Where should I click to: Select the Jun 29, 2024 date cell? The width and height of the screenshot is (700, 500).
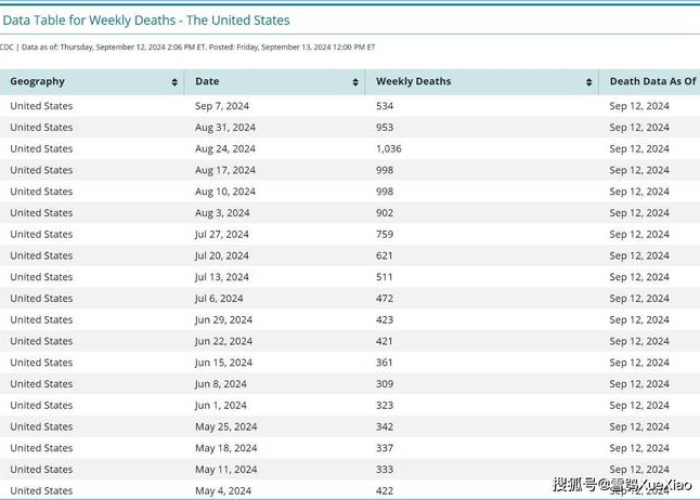(224, 320)
